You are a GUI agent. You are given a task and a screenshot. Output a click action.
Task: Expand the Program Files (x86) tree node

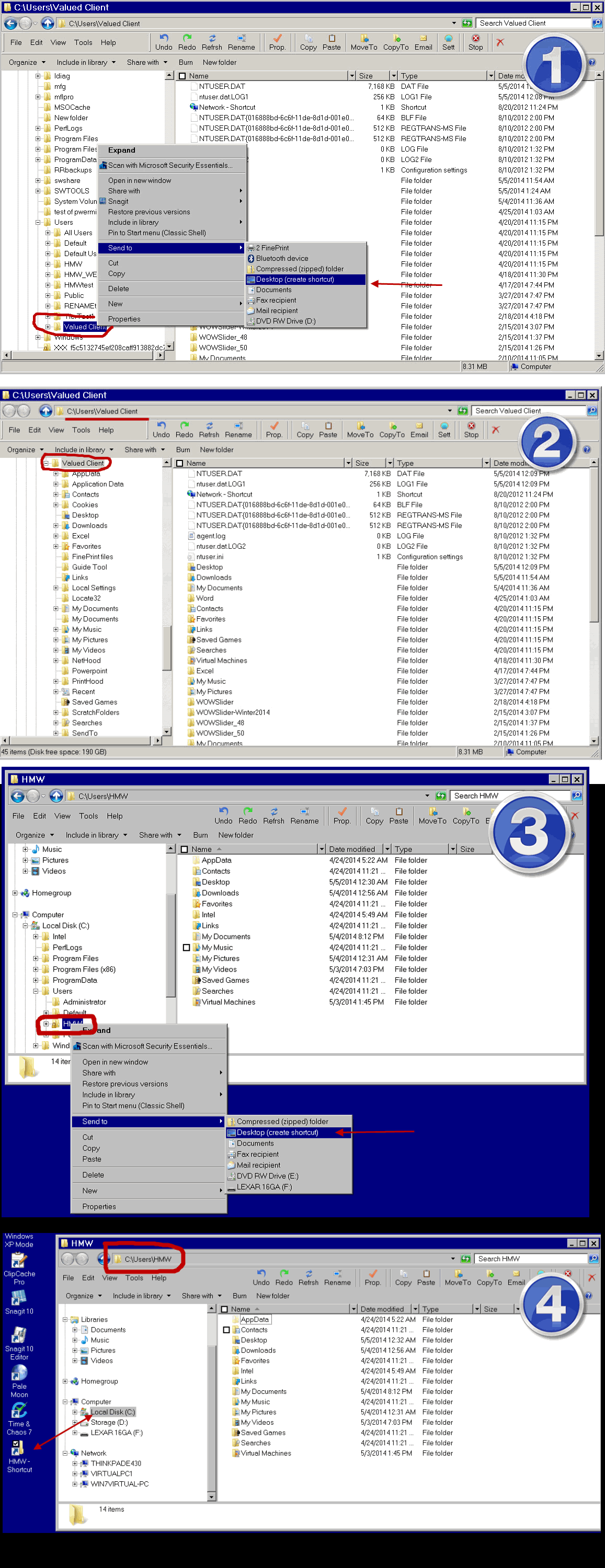(x=36, y=970)
